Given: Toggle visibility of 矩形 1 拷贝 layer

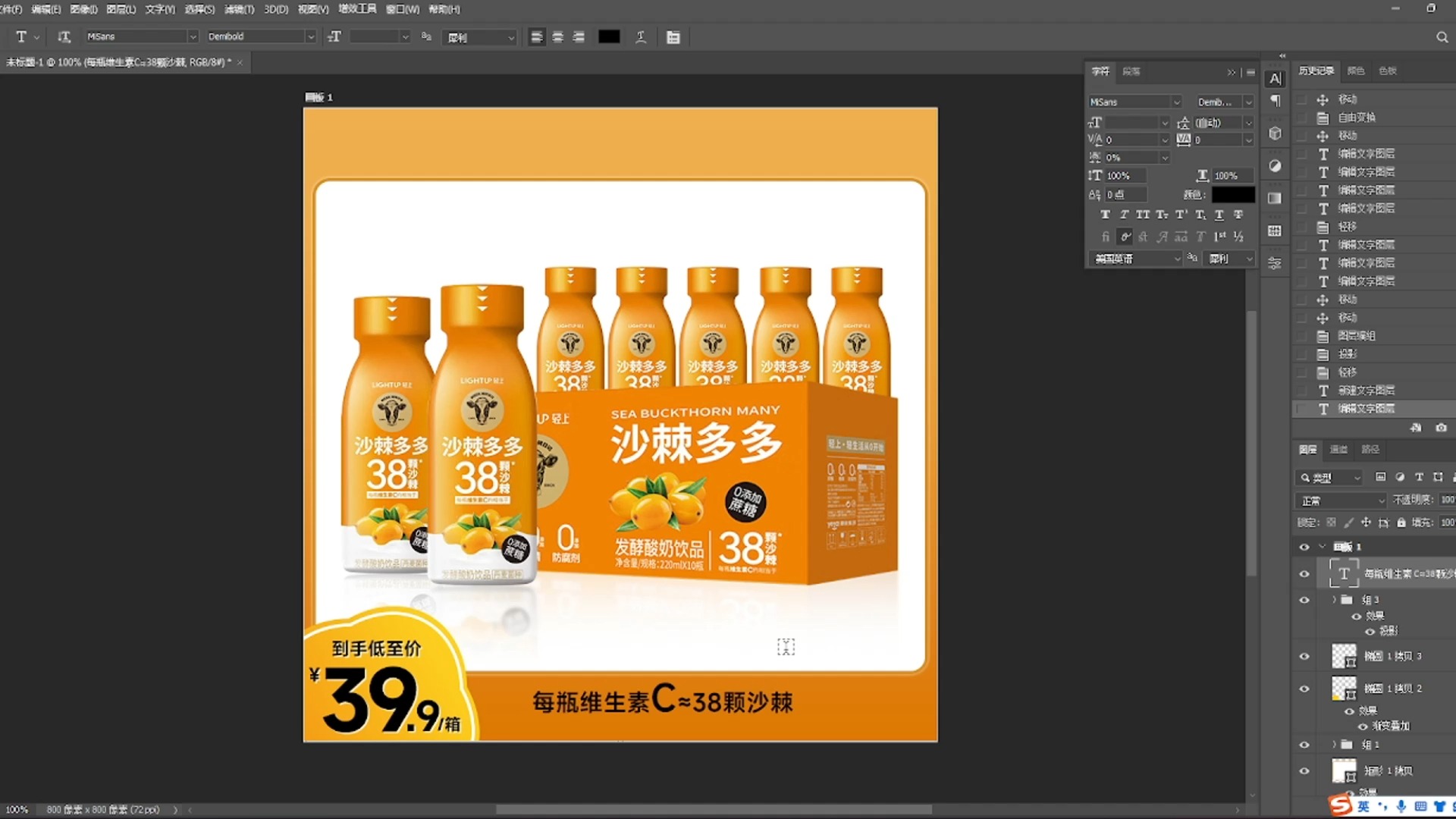Looking at the screenshot, I should click(x=1304, y=771).
